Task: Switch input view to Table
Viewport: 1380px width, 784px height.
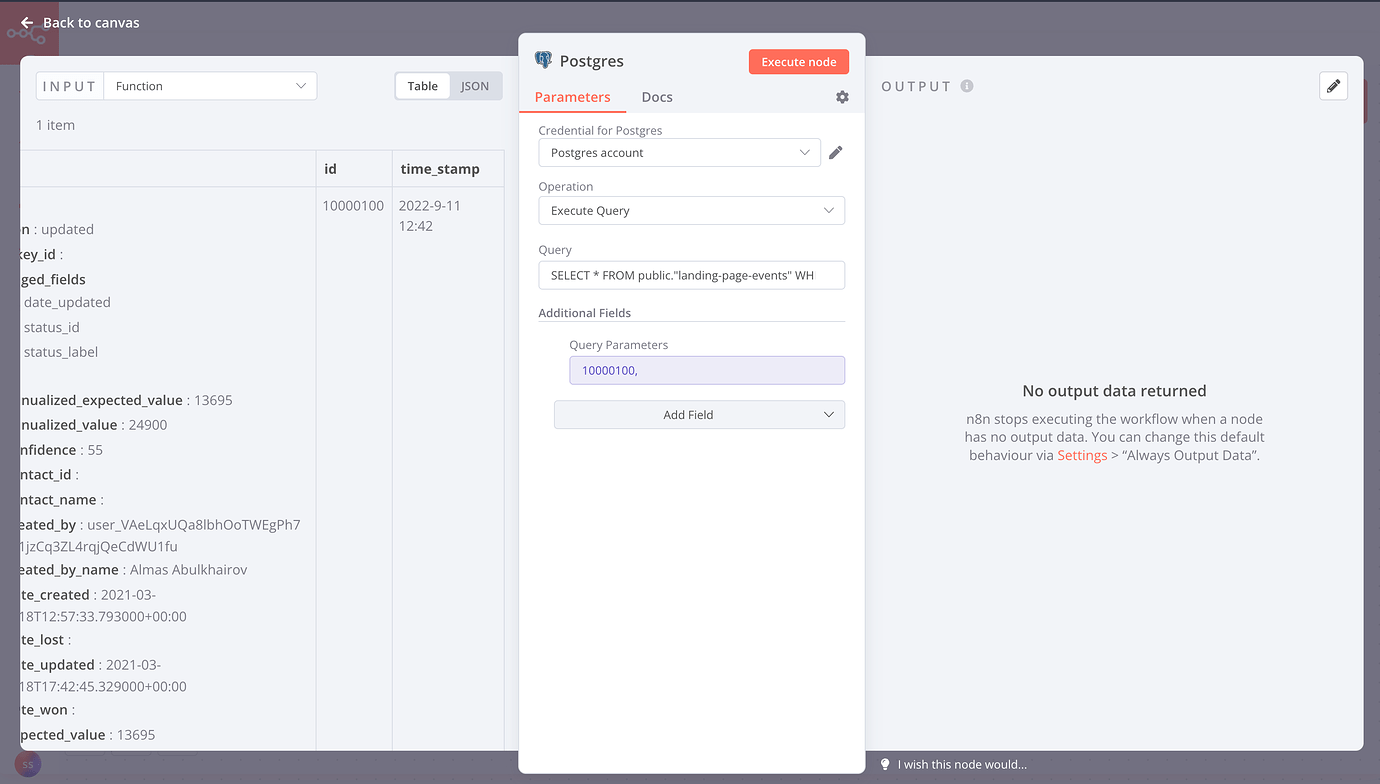Action: tap(422, 86)
